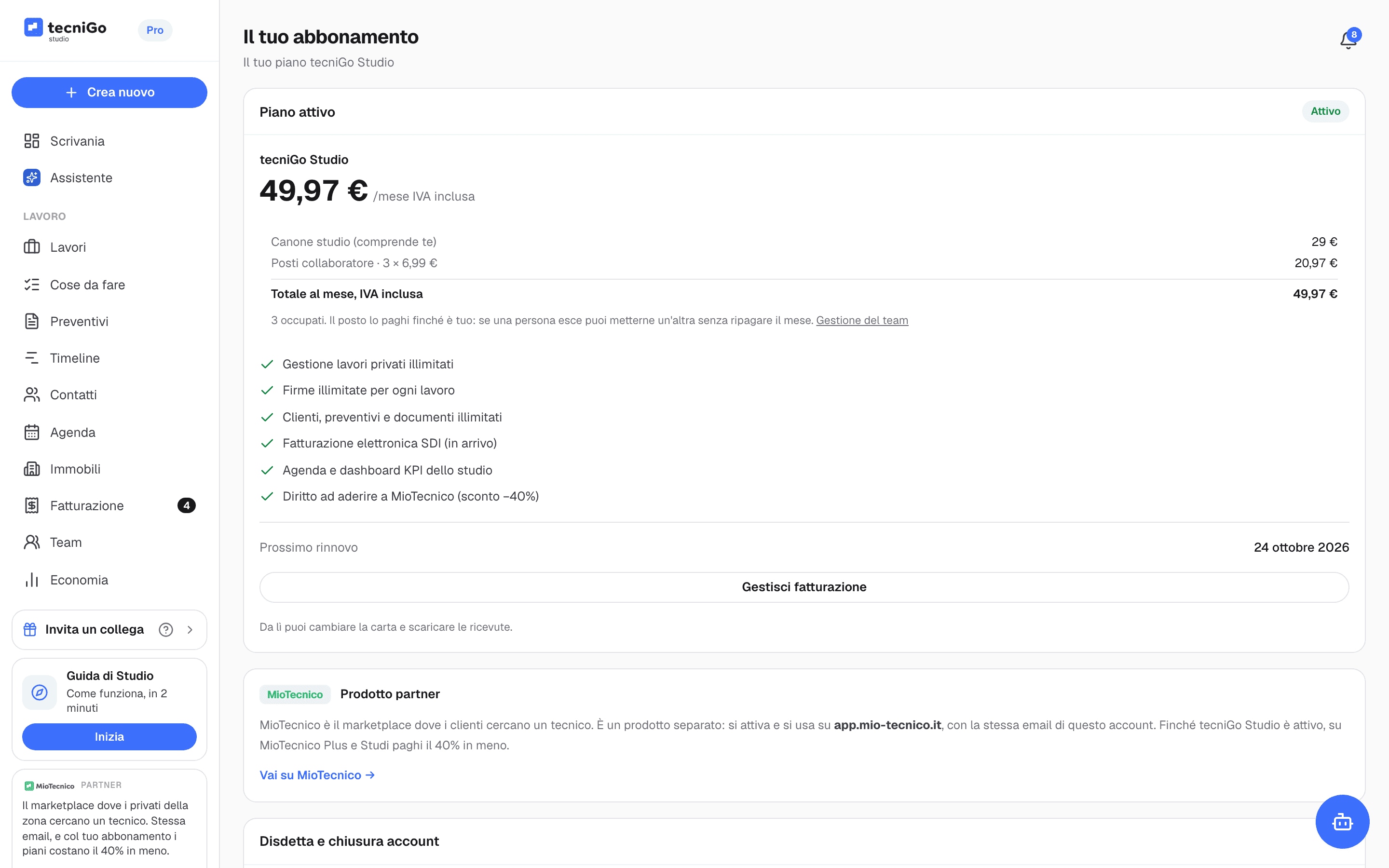Open notifications bell with 8 badge
The height and width of the screenshot is (868, 1389).
1349,39
